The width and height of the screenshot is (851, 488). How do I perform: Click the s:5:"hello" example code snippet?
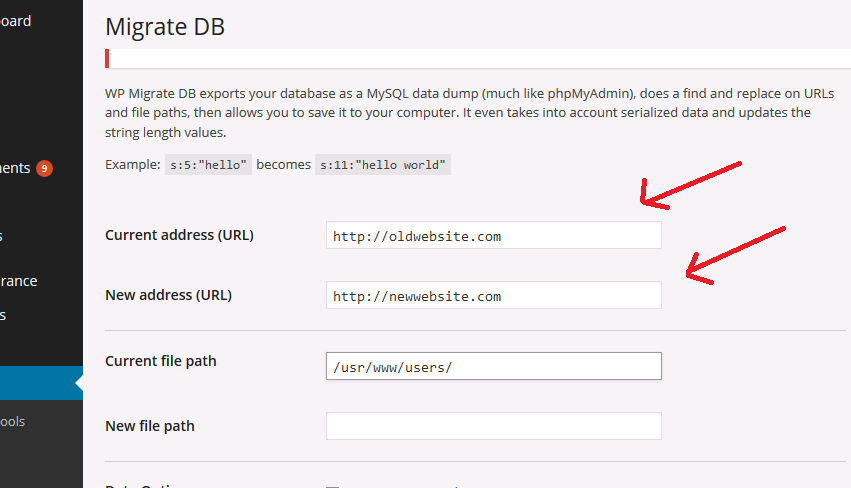tap(208, 164)
